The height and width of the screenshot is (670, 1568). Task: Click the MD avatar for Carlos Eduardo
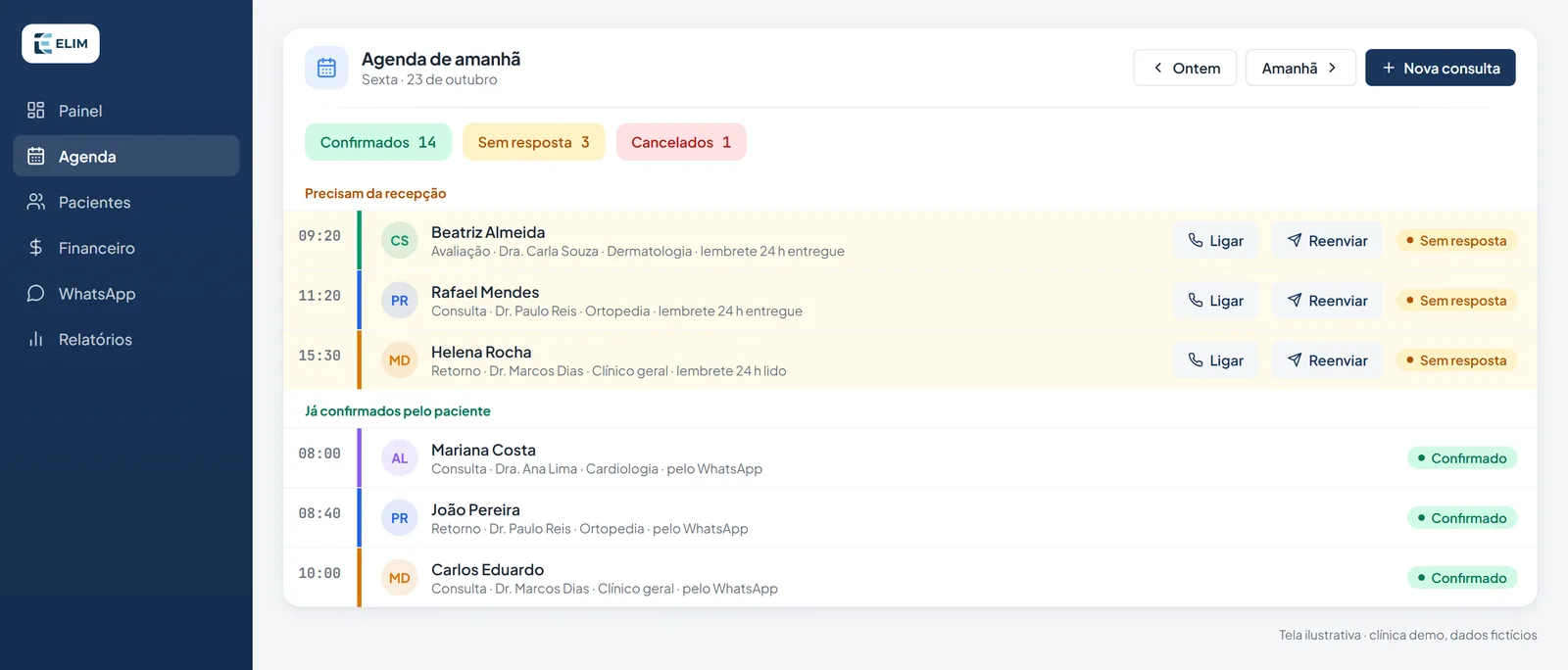coord(400,578)
